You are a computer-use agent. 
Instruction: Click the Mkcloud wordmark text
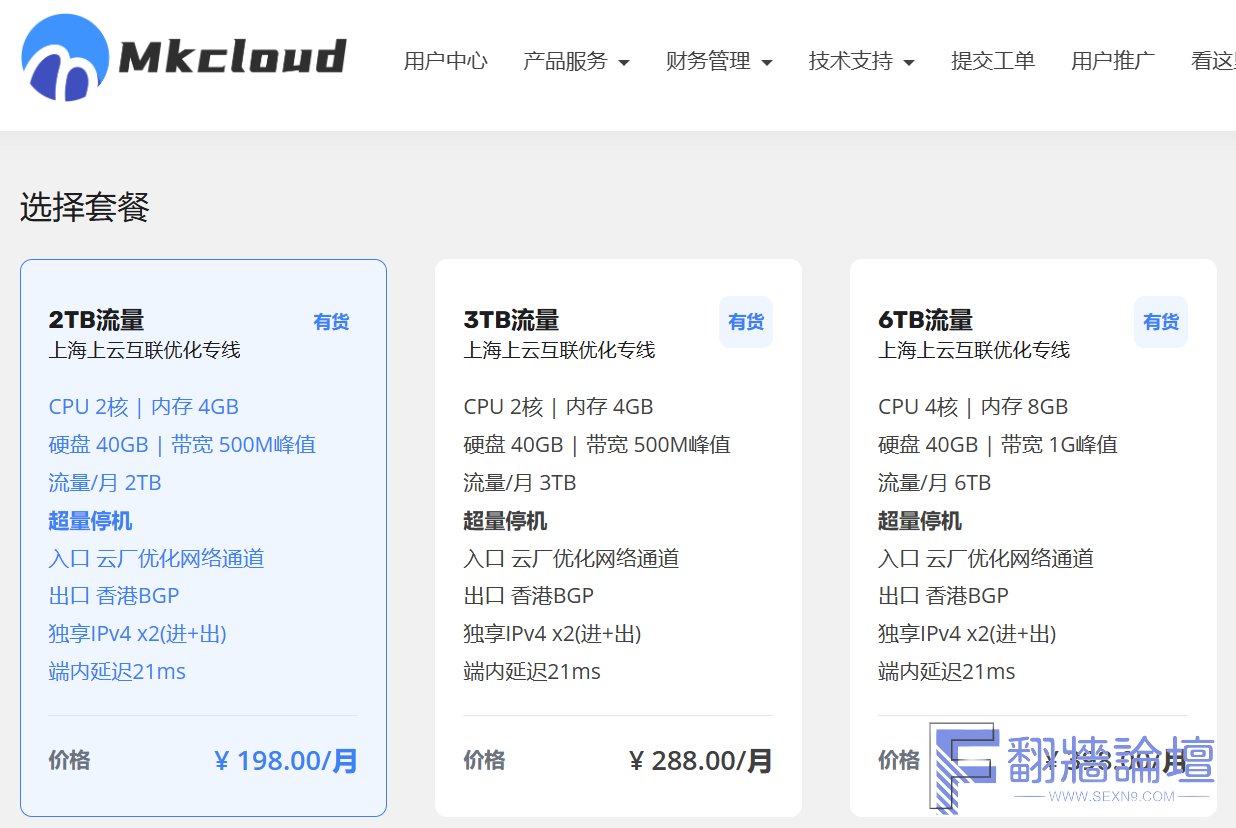click(232, 58)
